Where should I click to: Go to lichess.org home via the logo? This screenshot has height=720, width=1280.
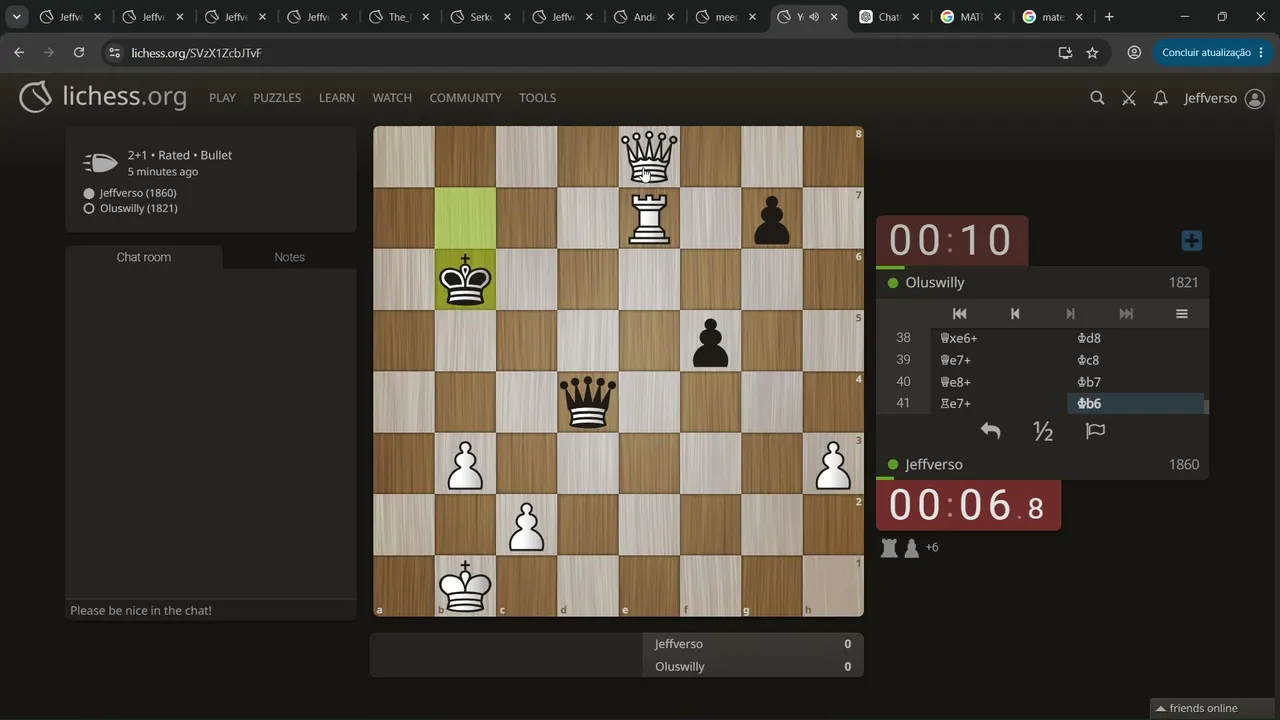(103, 96)
